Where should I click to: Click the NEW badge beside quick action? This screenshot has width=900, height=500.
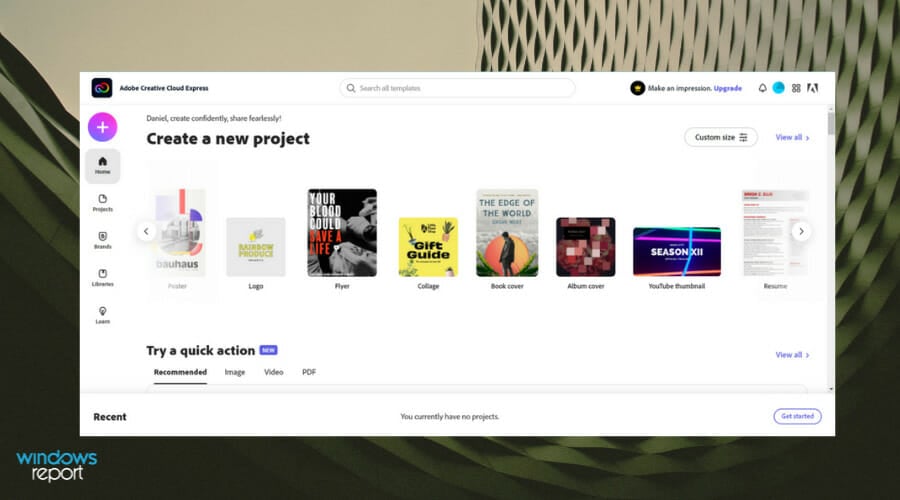pyautogui.click(x=268, y=350)
